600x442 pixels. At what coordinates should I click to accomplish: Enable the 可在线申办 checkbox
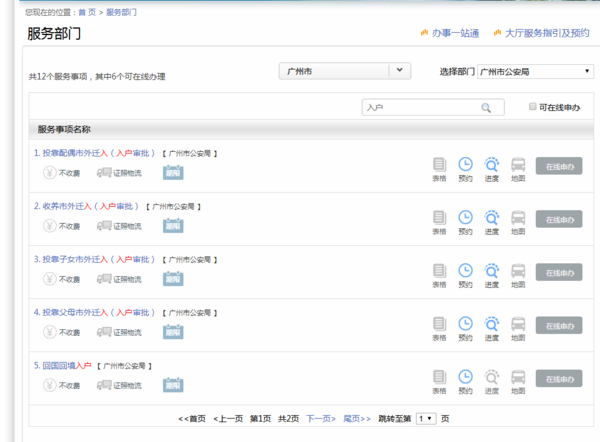533,107
